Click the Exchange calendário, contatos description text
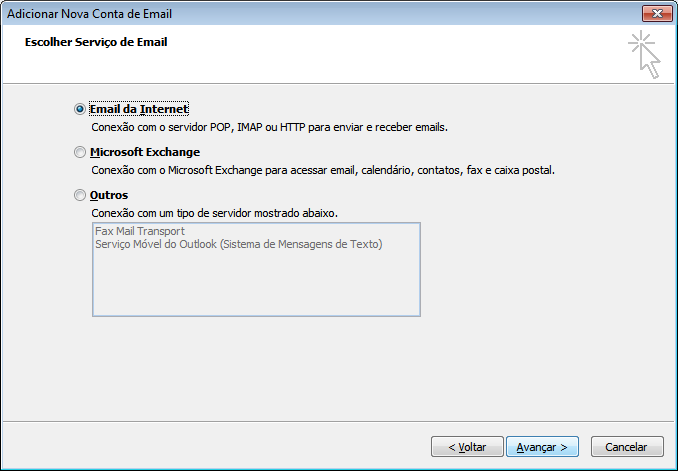The height and width of the screenshot is (471, 678). pos(322,171)
